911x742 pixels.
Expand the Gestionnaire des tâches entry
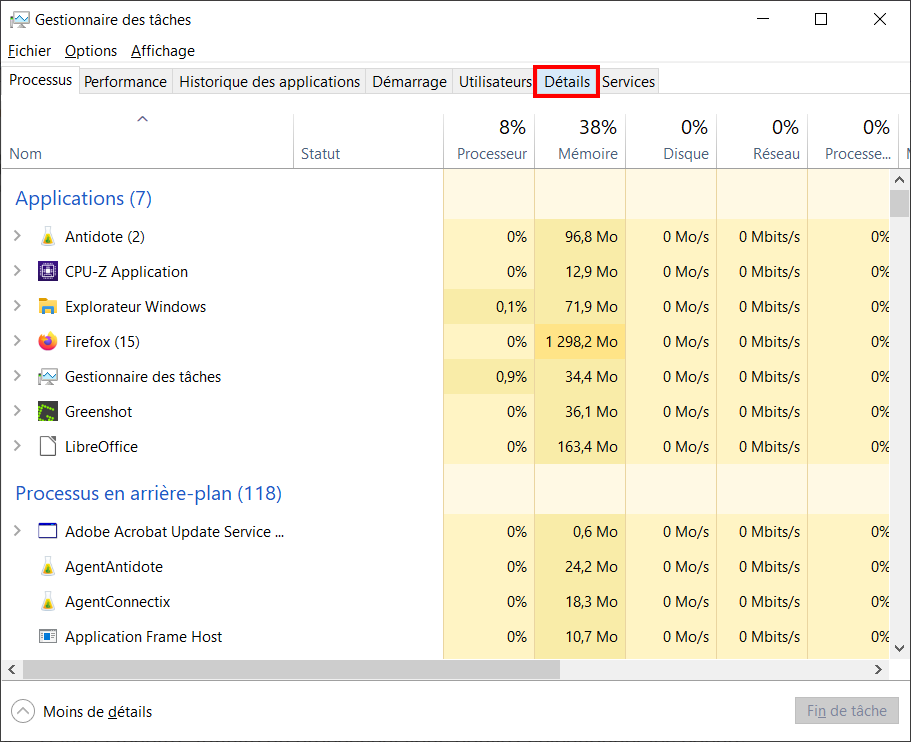click(x=17, y=376)
